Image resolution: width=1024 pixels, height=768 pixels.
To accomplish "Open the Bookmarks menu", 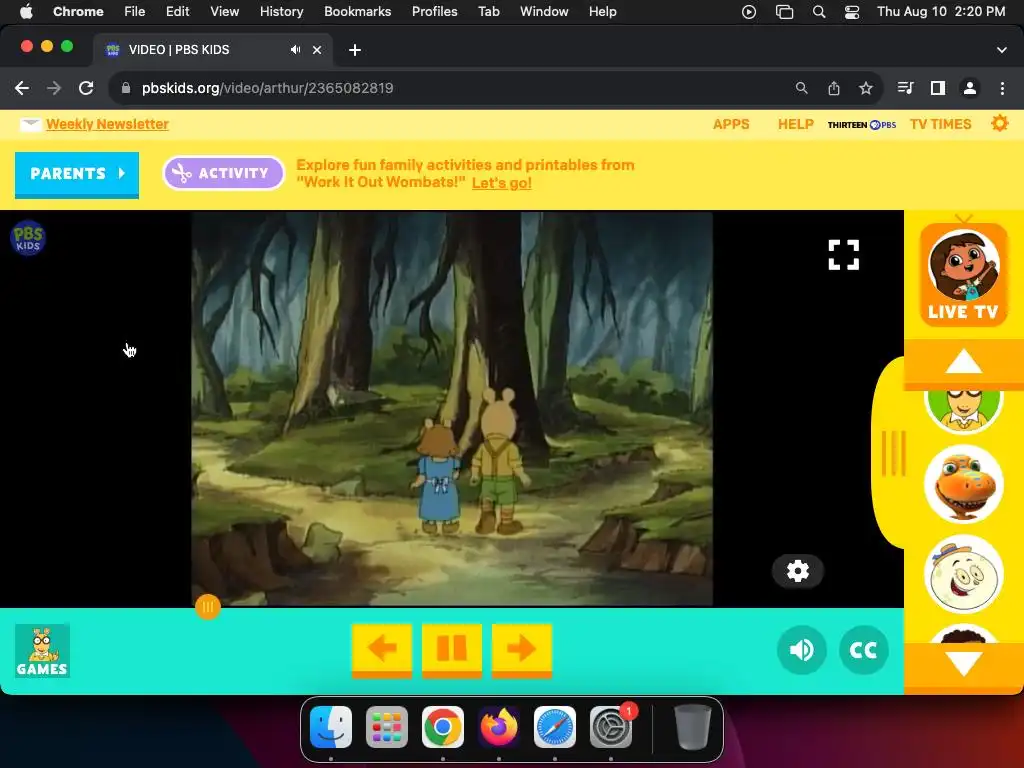I will 357,11.
